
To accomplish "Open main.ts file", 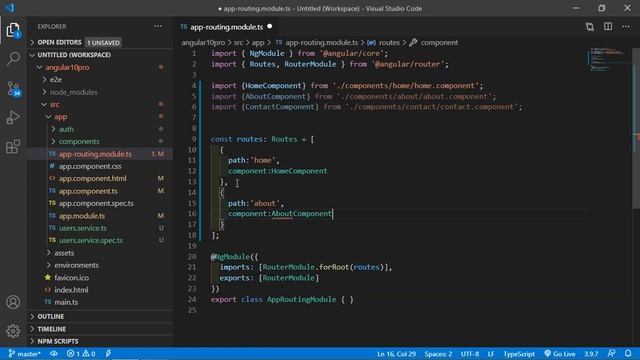I will pos(100,302).
